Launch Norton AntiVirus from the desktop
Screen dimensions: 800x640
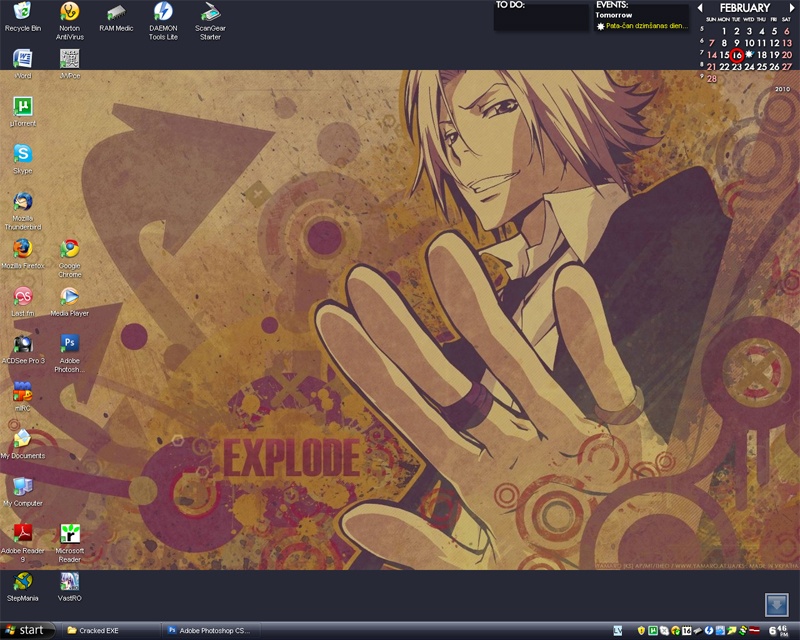point(69,20)
